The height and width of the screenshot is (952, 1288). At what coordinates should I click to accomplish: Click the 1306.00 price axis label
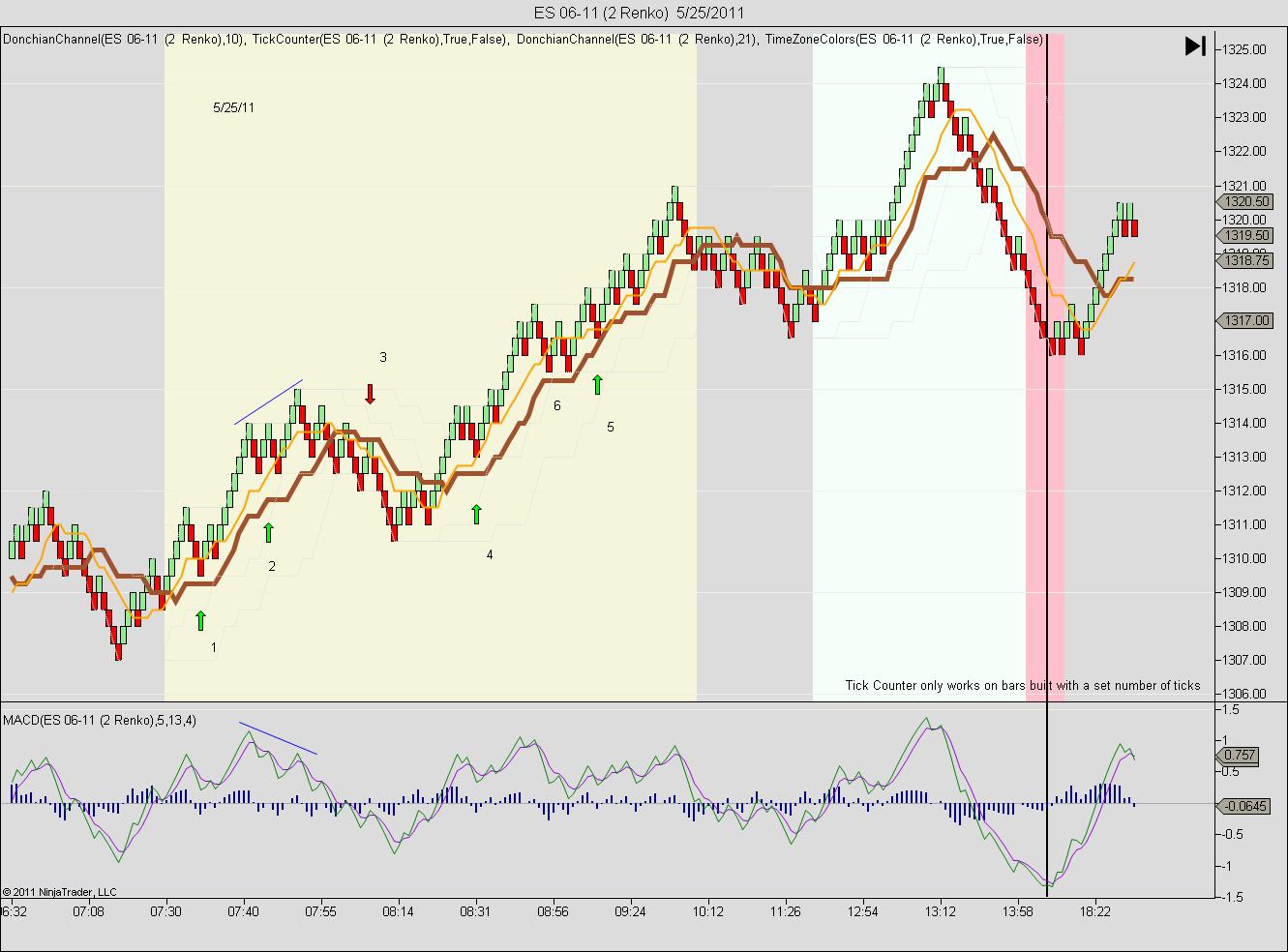coord(1243,694)
